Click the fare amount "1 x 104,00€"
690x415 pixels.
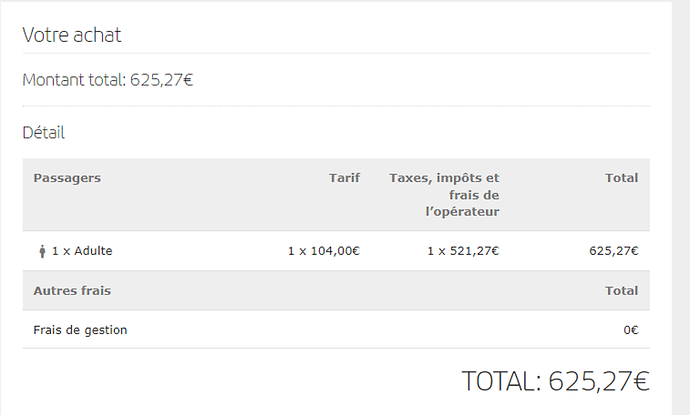[x=324, y=251]
